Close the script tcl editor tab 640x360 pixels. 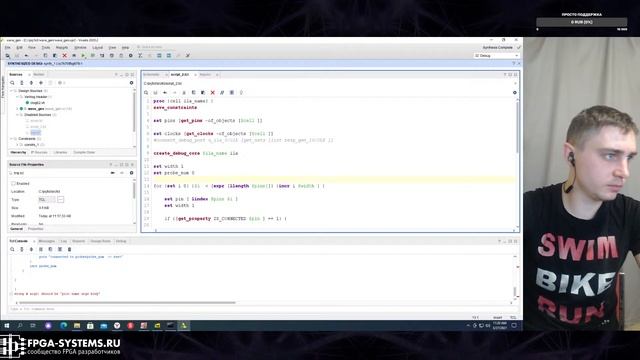point(195,75)
